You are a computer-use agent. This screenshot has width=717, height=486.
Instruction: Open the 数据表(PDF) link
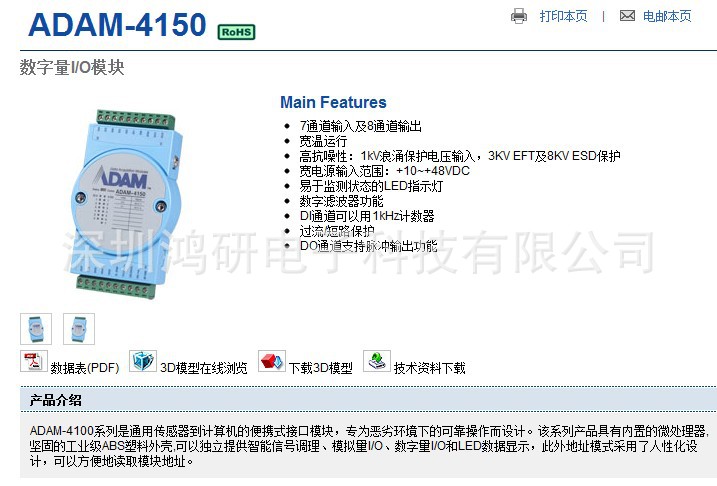click(85, 368)
